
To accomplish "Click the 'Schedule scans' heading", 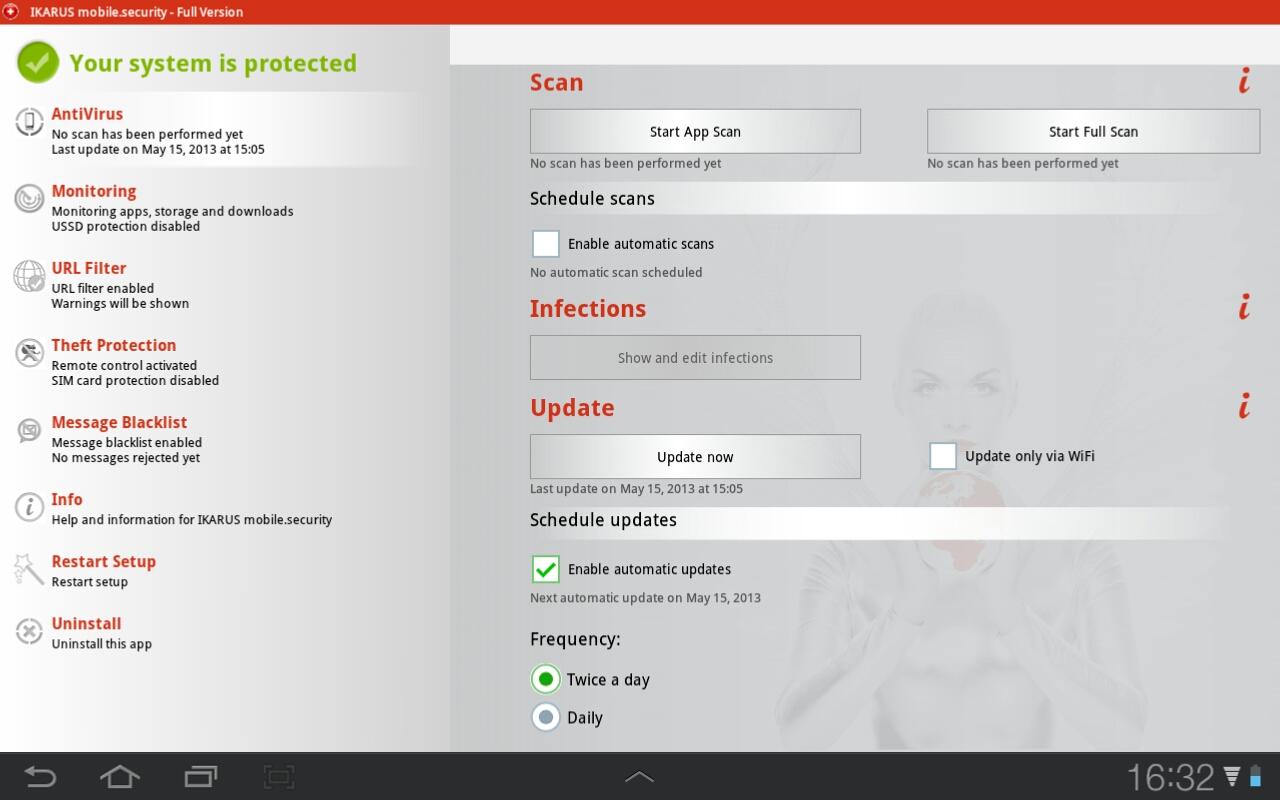I will (x=592, y=198).
